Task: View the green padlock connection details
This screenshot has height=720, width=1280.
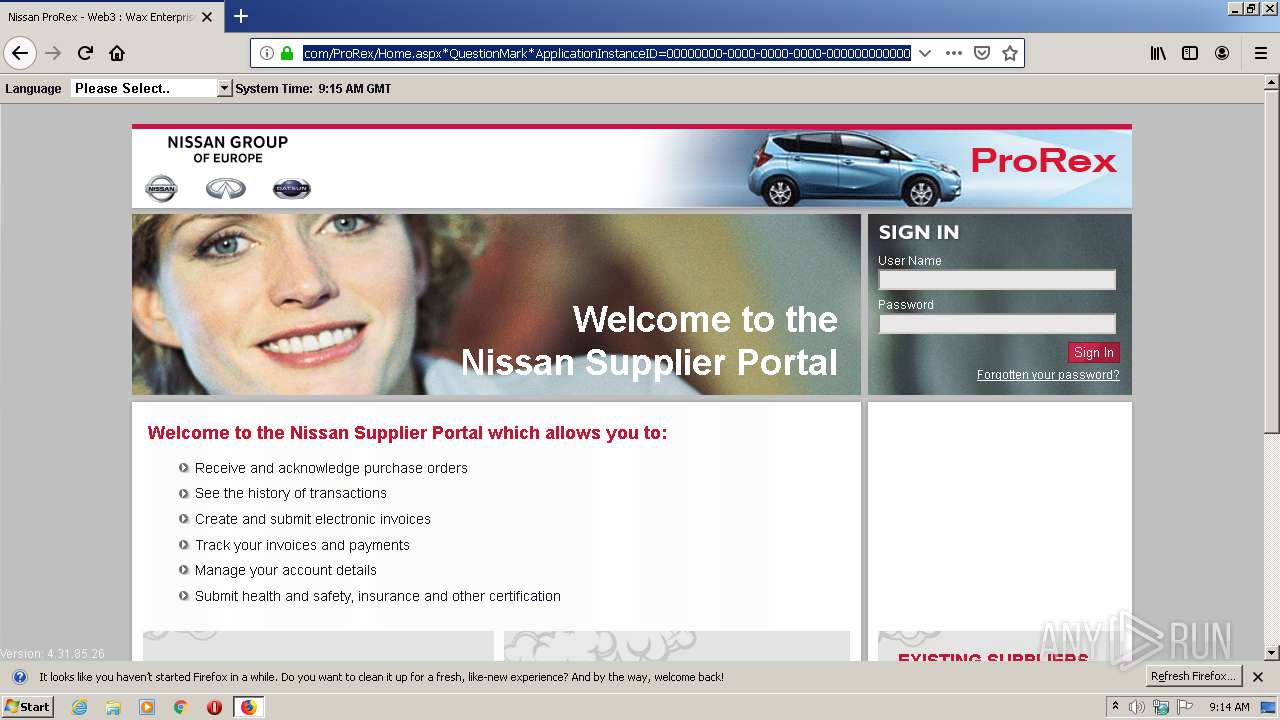Action: pos(287,53)
